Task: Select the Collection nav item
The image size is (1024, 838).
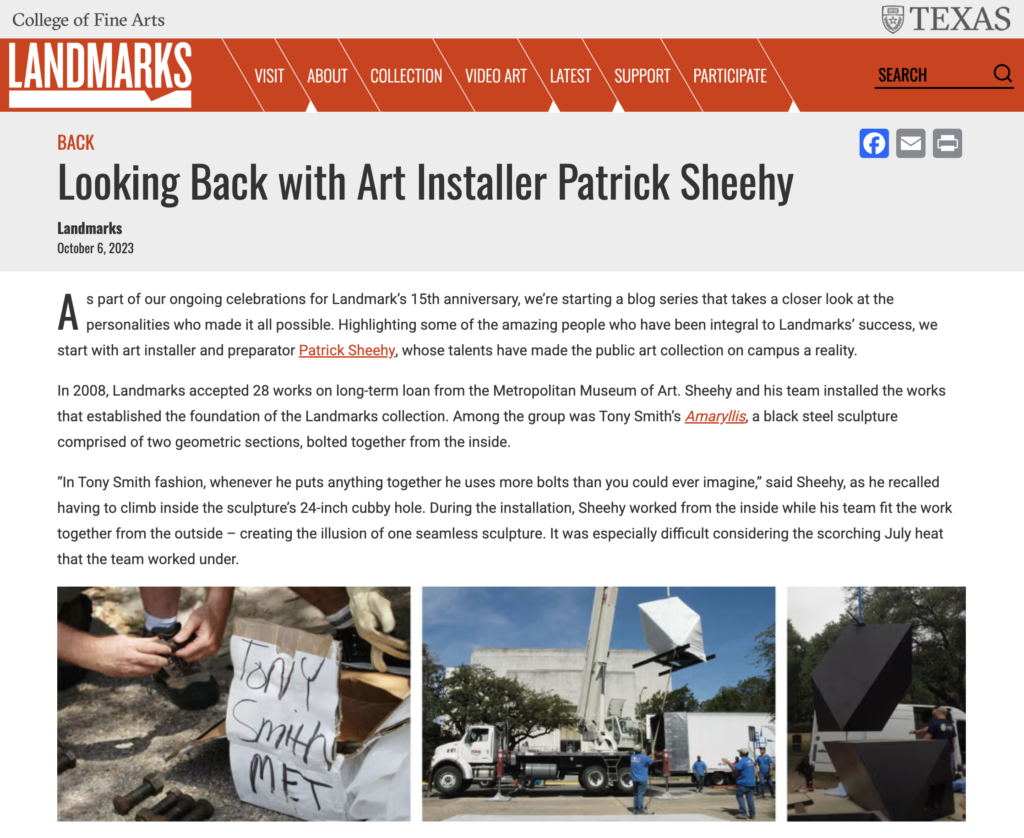Action: [x=406, y=76]
